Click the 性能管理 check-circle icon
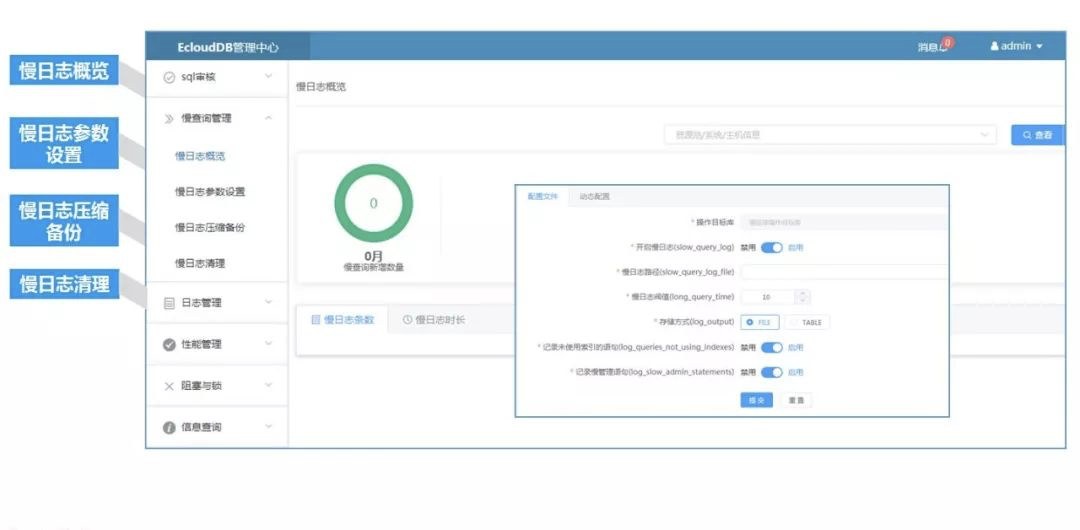This screenshot has width=1080, height=530. coord(169,345)
